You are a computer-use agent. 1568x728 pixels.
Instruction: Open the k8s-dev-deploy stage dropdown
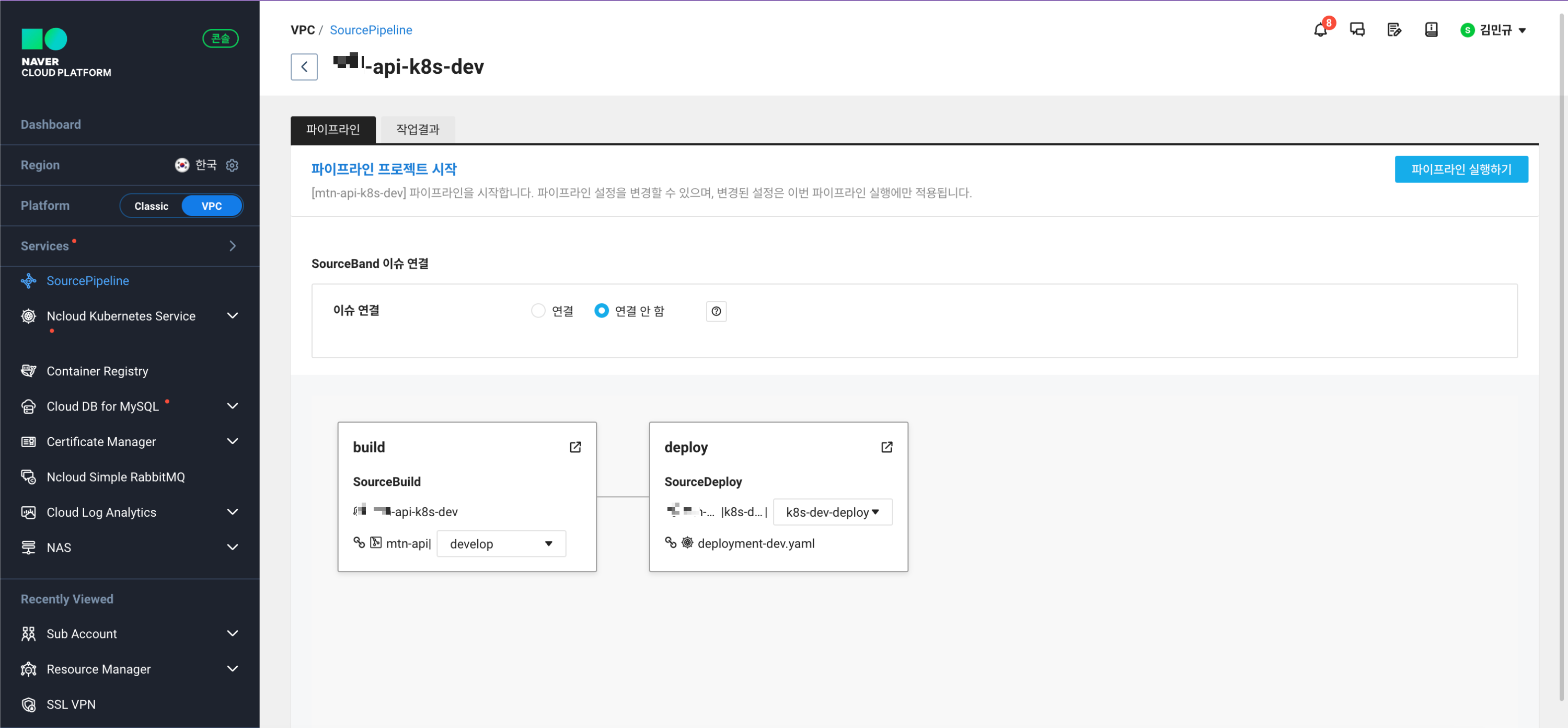click(x=832, y=511)
